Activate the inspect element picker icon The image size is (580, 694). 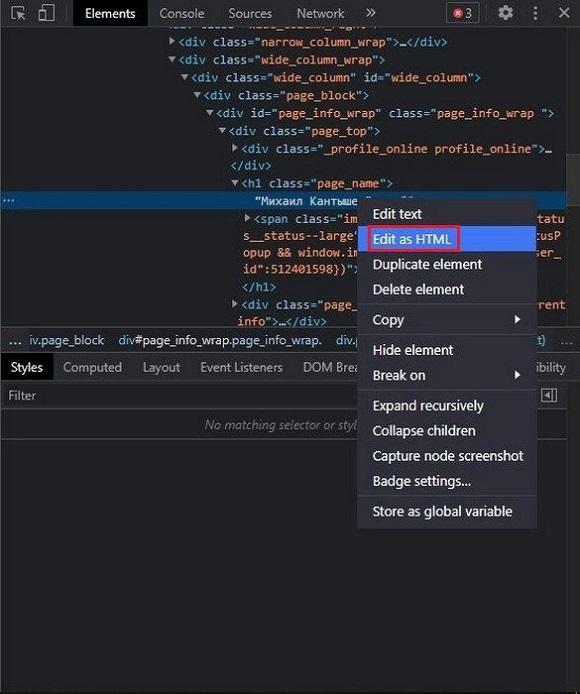click(19, 13)
